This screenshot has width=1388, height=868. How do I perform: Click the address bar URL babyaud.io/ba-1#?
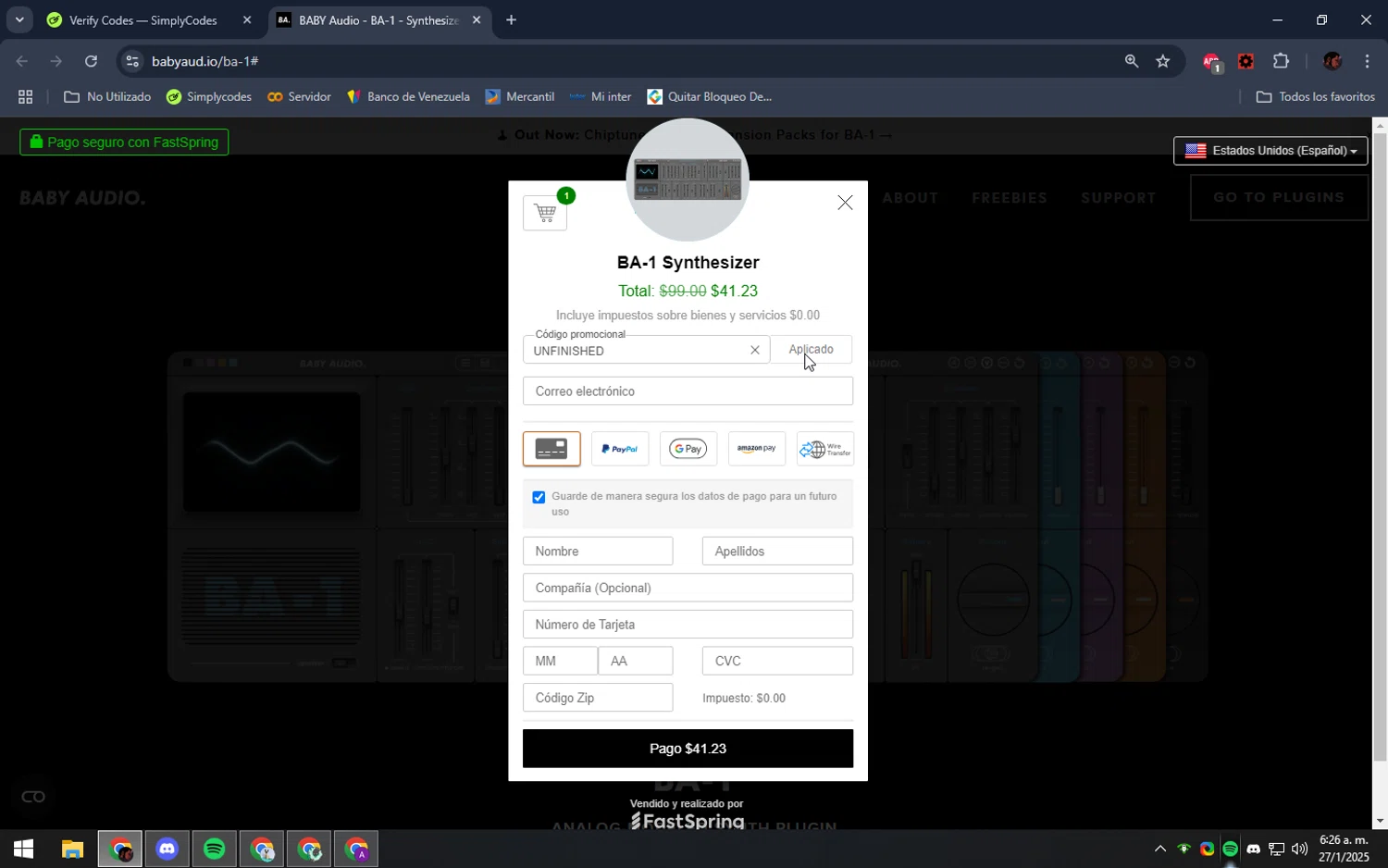tap(204, 61)
